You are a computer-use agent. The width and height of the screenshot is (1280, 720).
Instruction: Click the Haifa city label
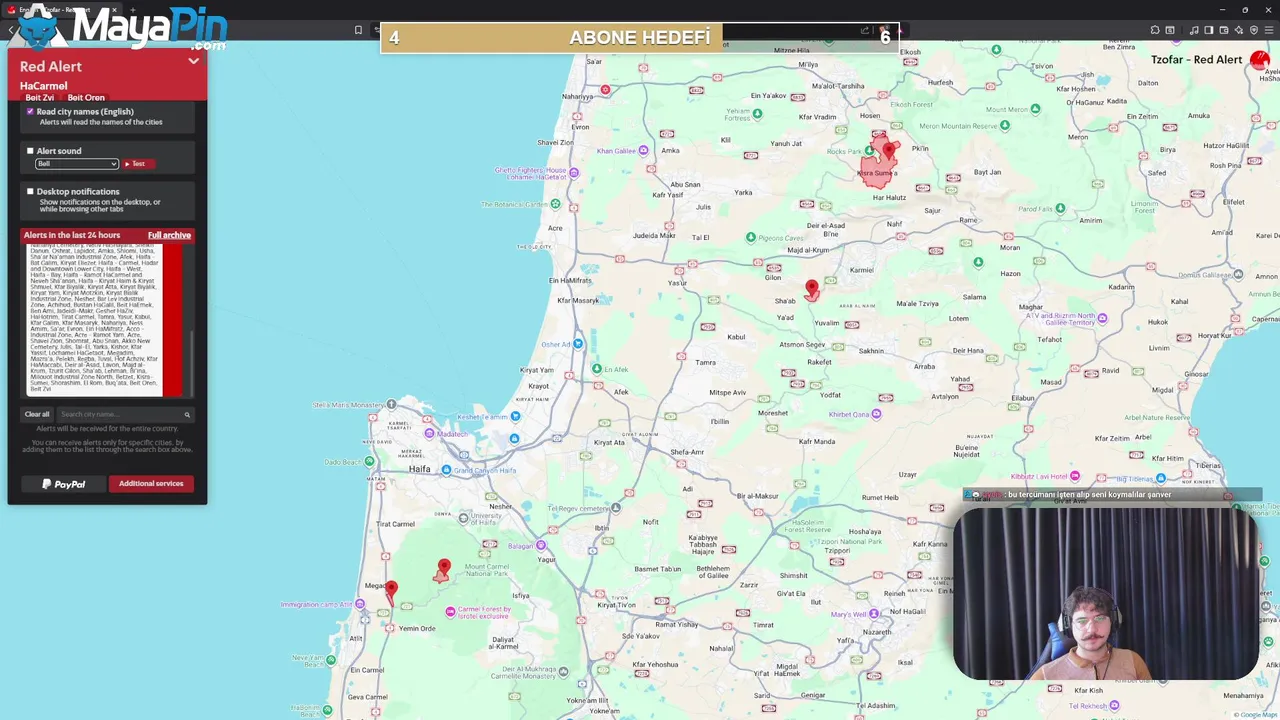(x=419, y=469)
